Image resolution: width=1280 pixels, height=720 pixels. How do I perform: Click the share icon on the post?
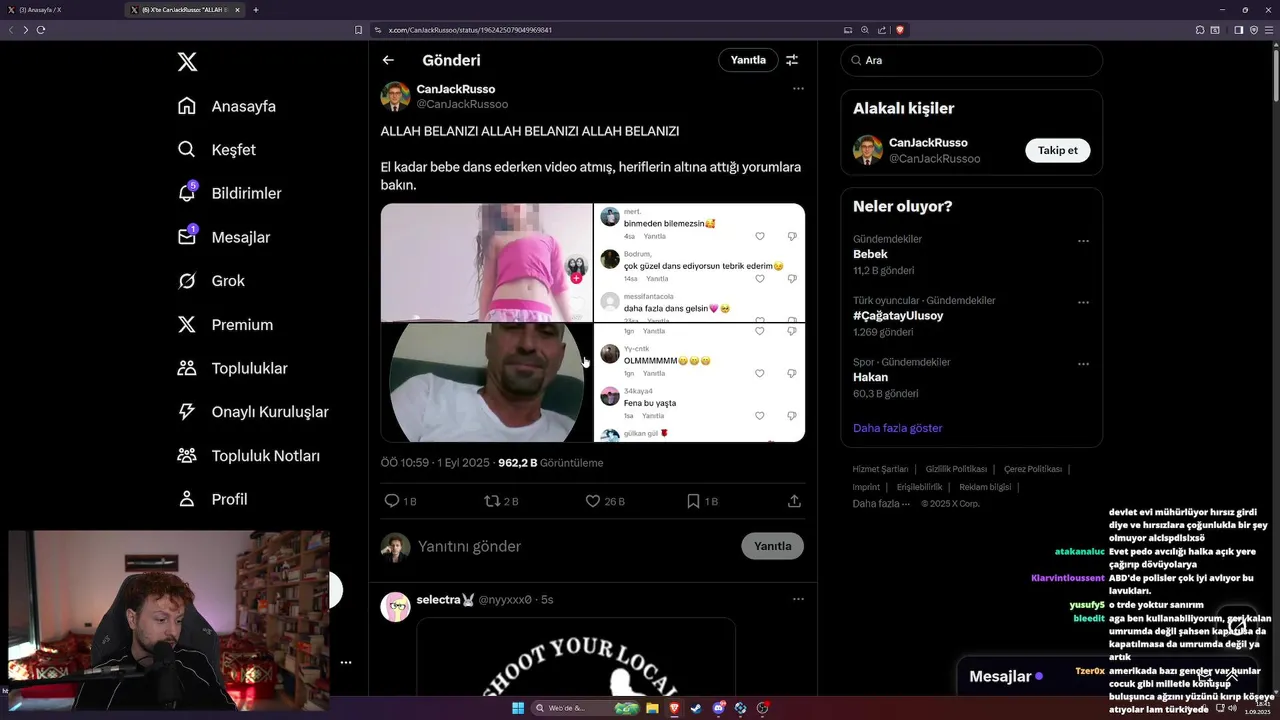[x=795, y=501]
